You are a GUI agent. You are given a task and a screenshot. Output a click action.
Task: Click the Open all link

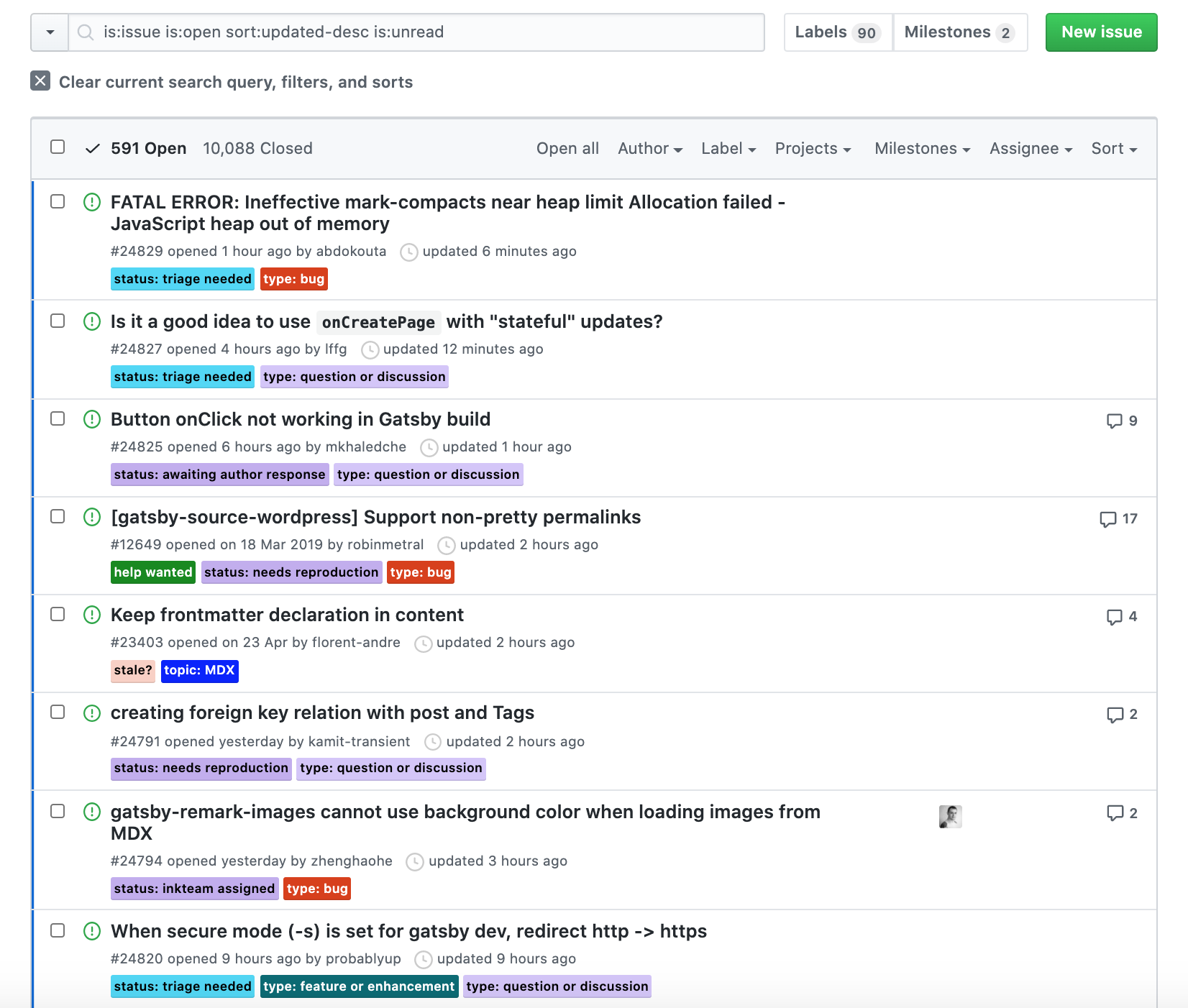(567, 149)
